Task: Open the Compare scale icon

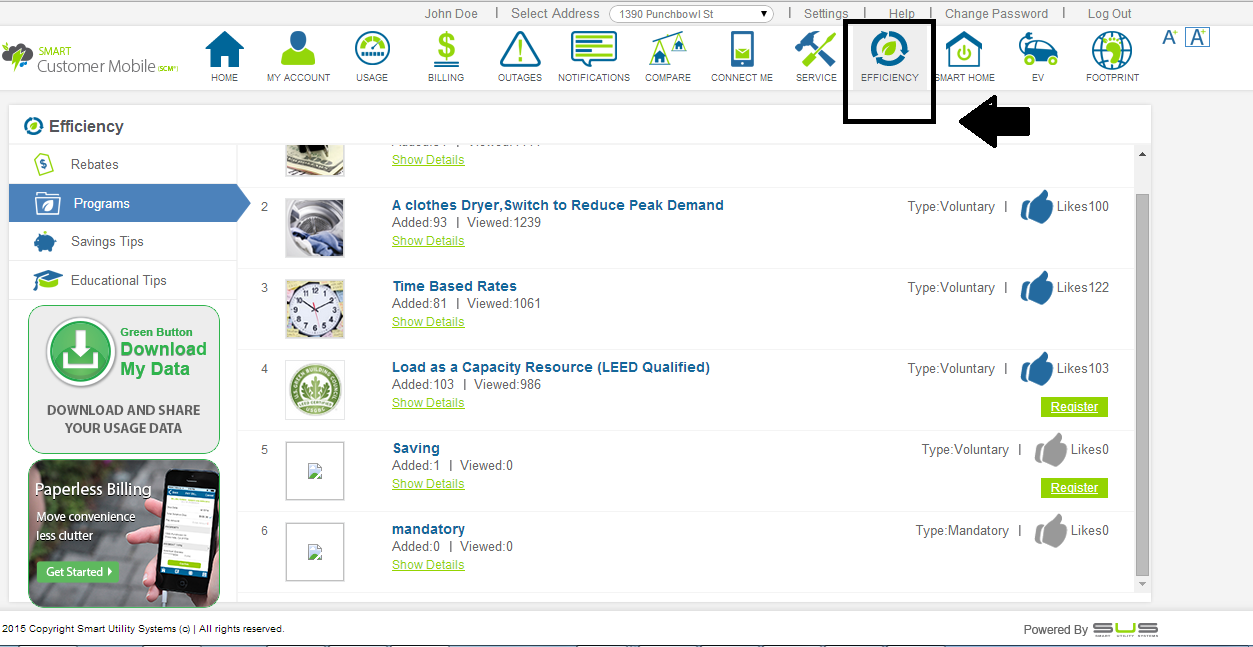Action: pyautogui.click(x=668, y=51)
